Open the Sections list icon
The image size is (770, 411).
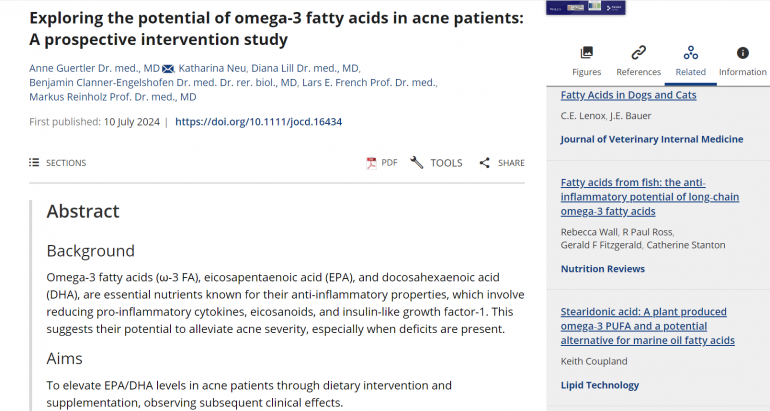coord(34,163)
